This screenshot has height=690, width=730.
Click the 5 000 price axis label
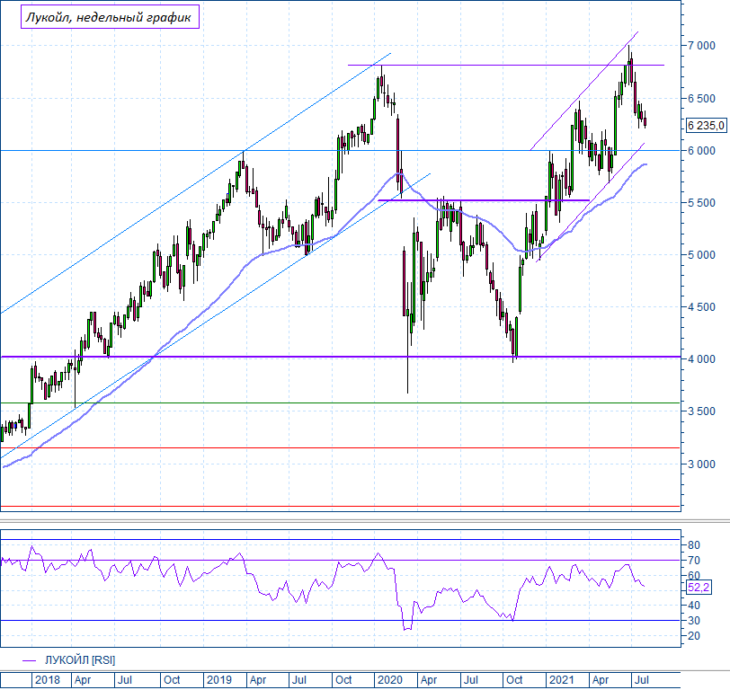(x=701, y=255)
